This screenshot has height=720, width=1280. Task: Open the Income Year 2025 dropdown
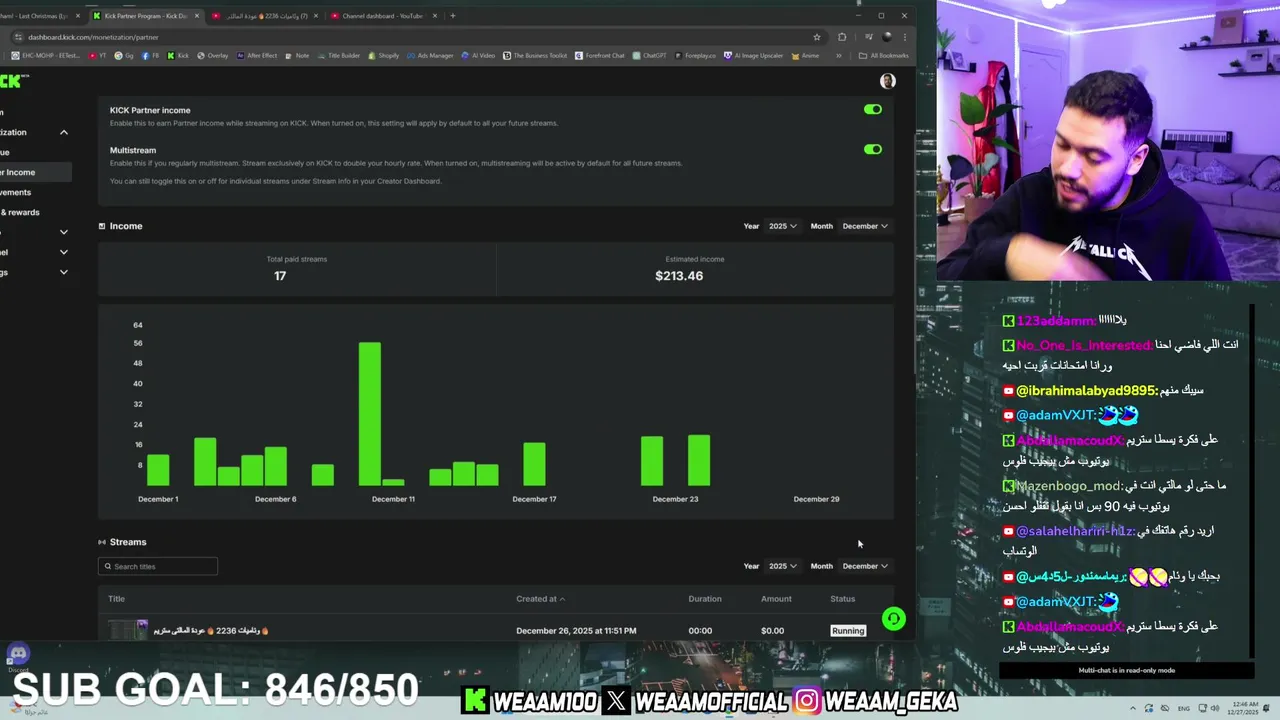[x=783, y=226]
